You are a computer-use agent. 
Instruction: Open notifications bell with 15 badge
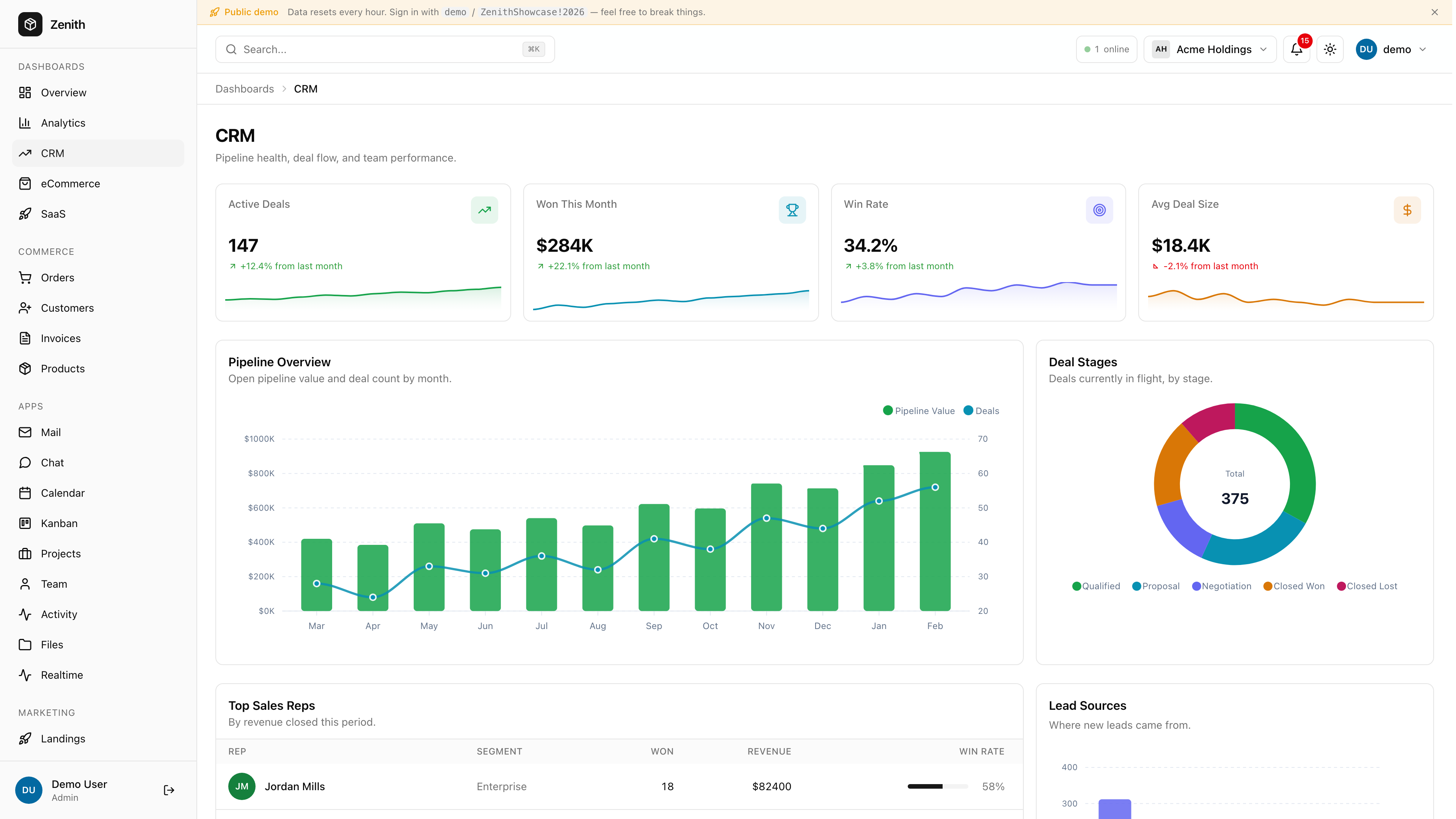[x=1297, y=49]
